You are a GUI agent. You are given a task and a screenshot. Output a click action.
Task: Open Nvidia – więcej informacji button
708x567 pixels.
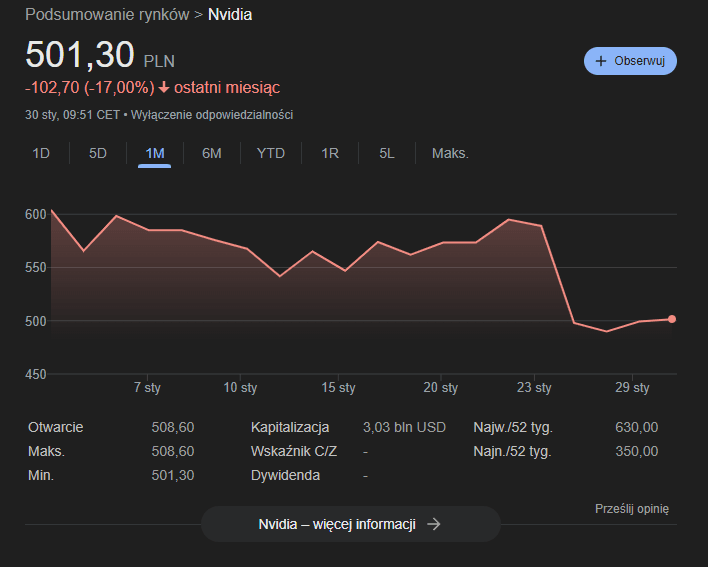[350, 524]
